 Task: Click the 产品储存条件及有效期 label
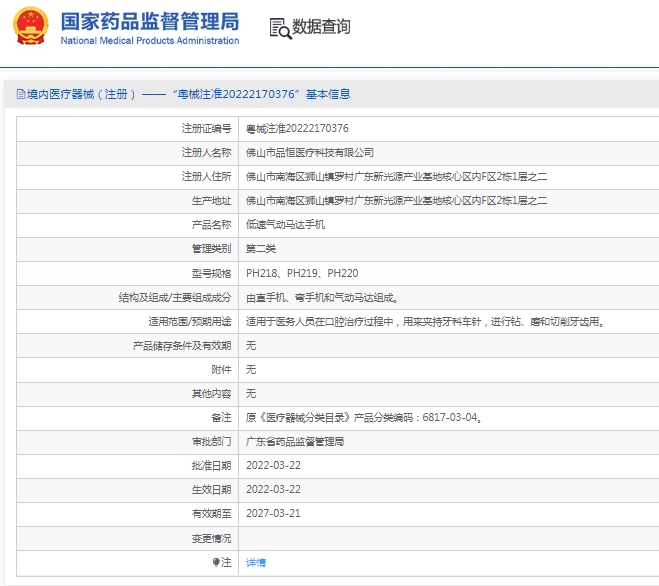[x=182, y=346]
